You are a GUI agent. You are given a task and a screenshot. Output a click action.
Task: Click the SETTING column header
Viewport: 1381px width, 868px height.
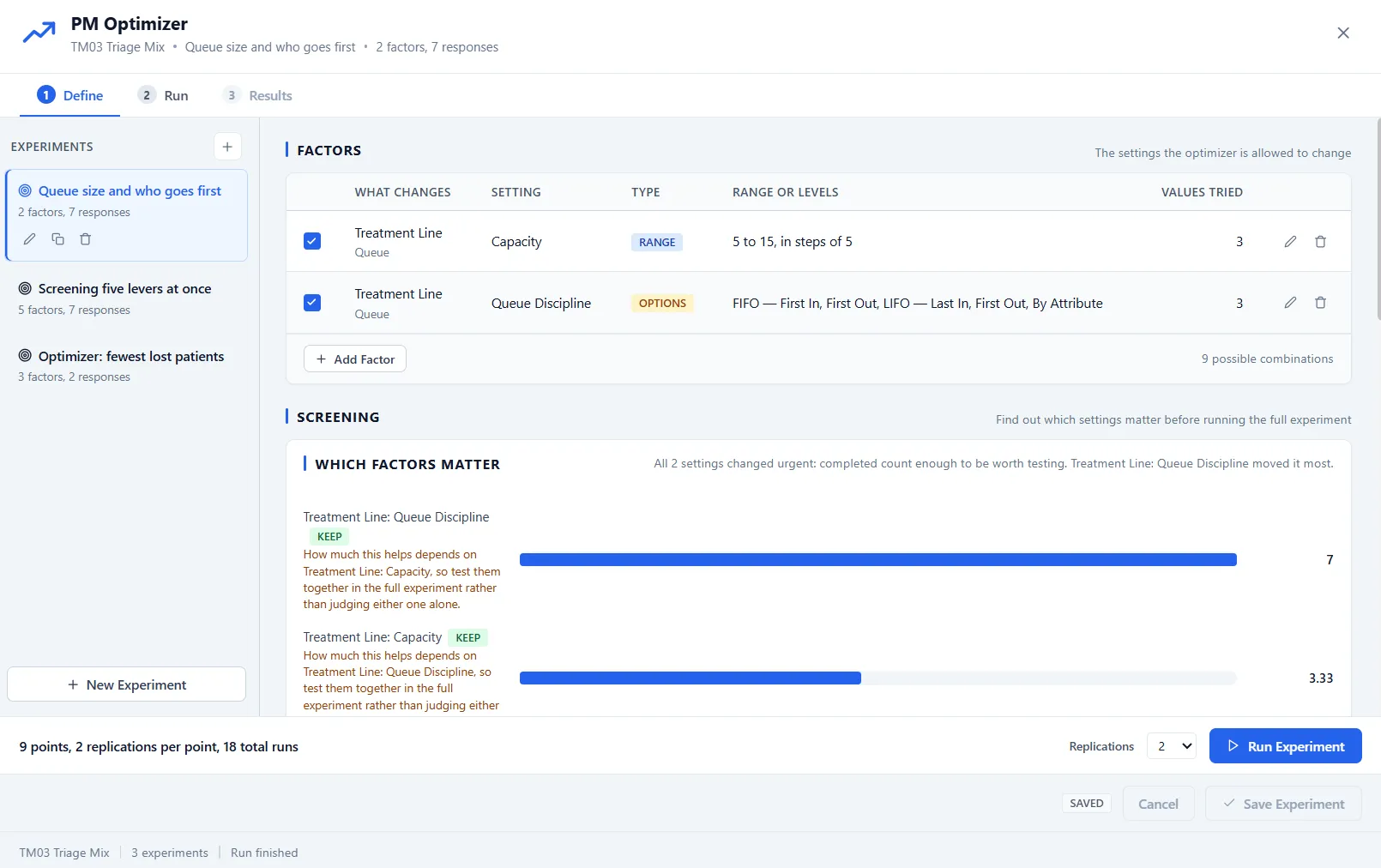516,192
